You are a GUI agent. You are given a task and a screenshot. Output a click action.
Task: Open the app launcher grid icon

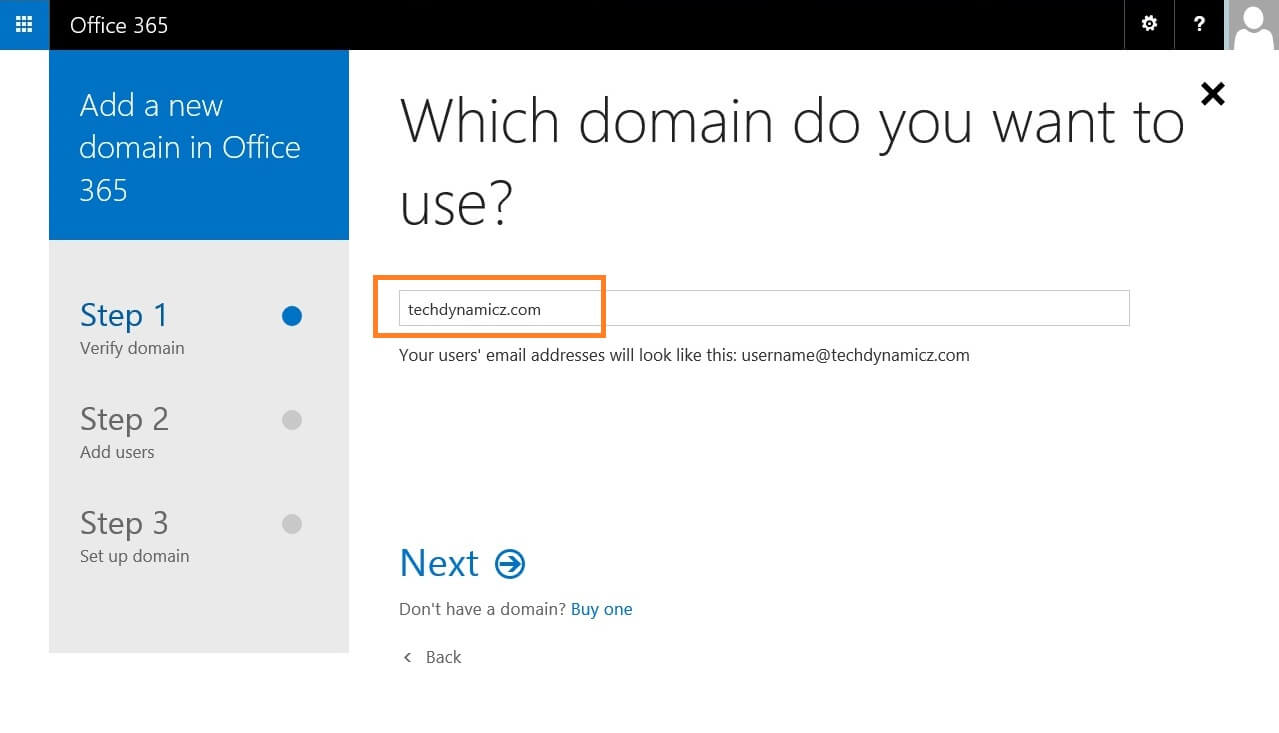[24, 24]
